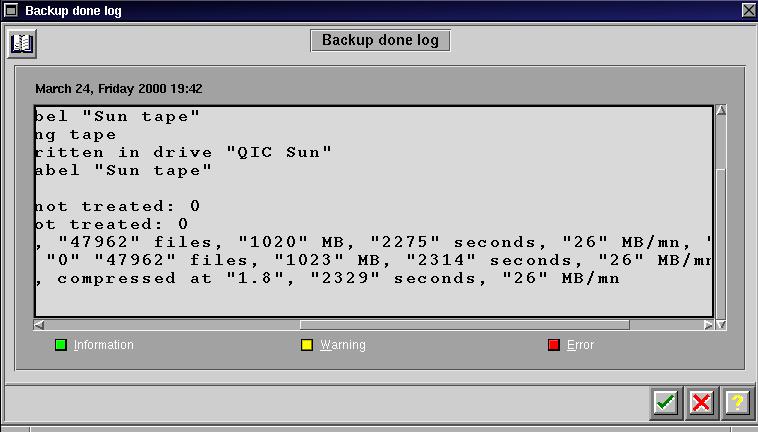Toggle the red Error filter box
Viewport: 758px width, 432px height.
[553, 345]
